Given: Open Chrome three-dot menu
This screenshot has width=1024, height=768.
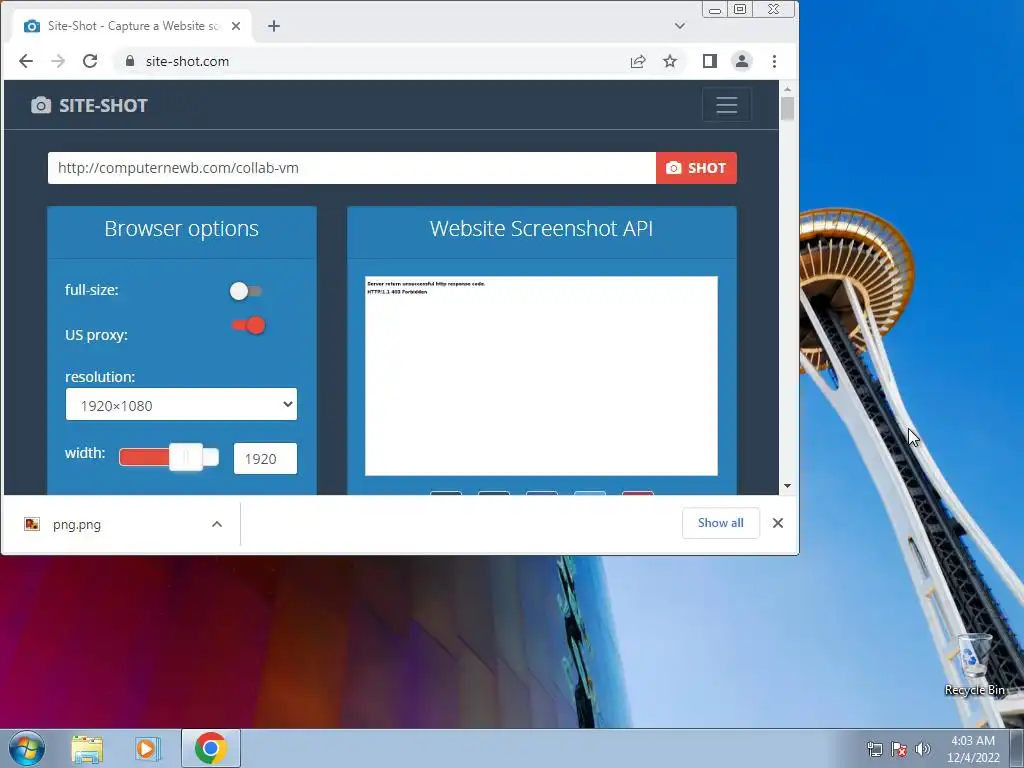Looking at the screenshot, I should (x=775, y=61).
